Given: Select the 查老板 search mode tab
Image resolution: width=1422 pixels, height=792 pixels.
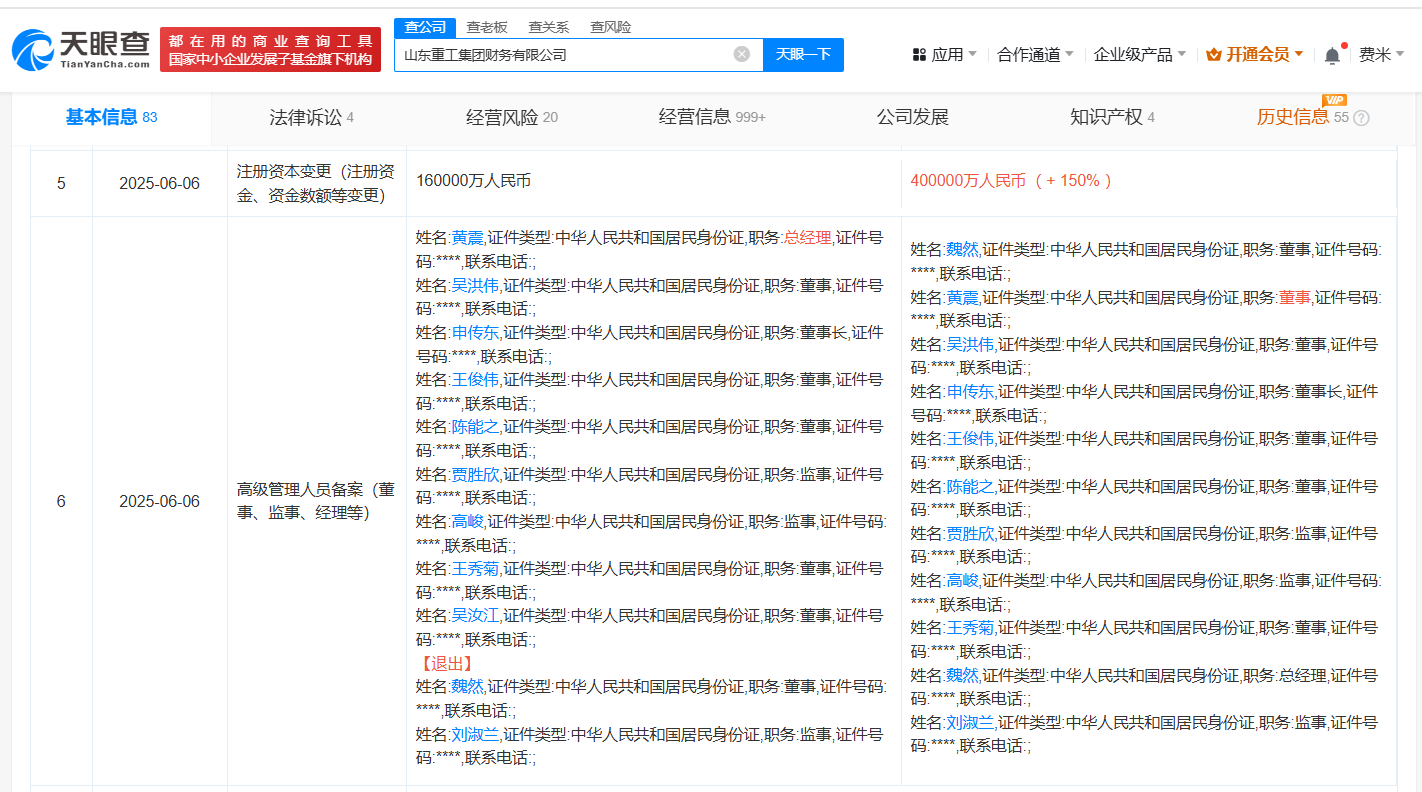Looking at the screenshot, I should (x=487, y=27).
